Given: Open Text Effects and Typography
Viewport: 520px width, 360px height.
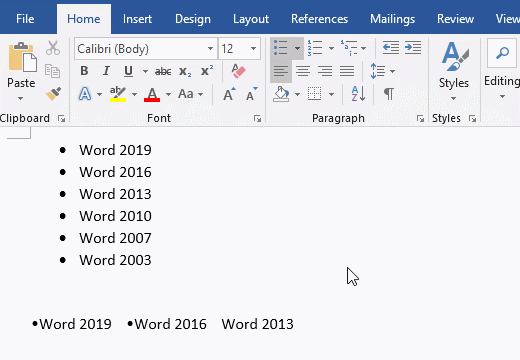Looking at the screenshot, I should click(x=85, y=94).
